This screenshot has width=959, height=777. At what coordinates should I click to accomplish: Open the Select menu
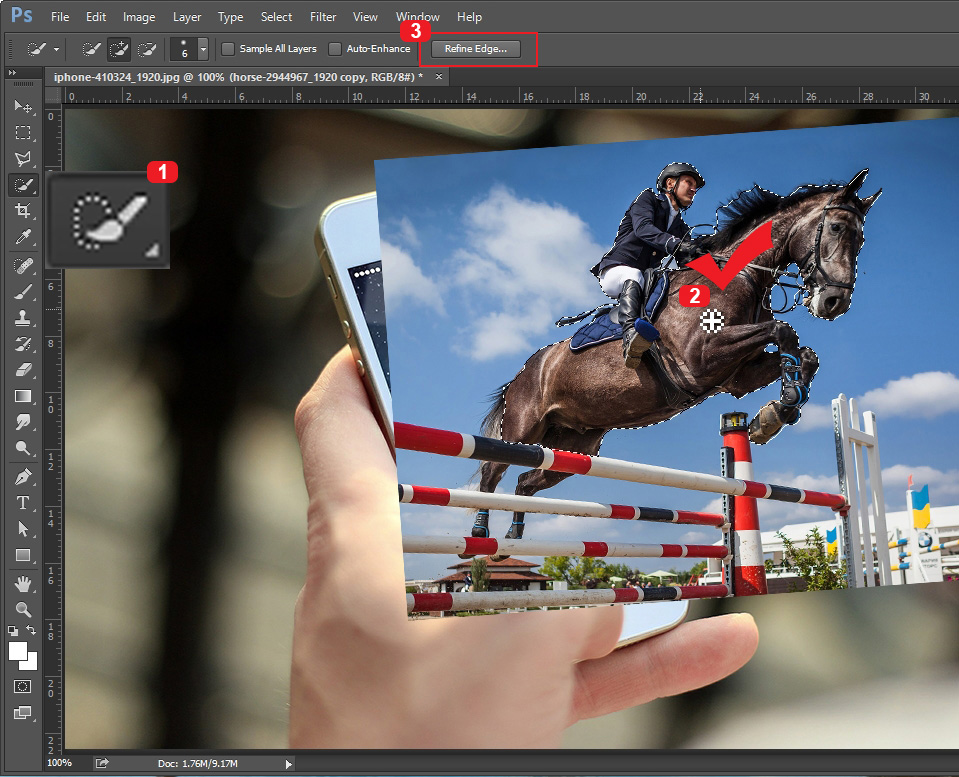pyautogui.click(x=276, y=17)
